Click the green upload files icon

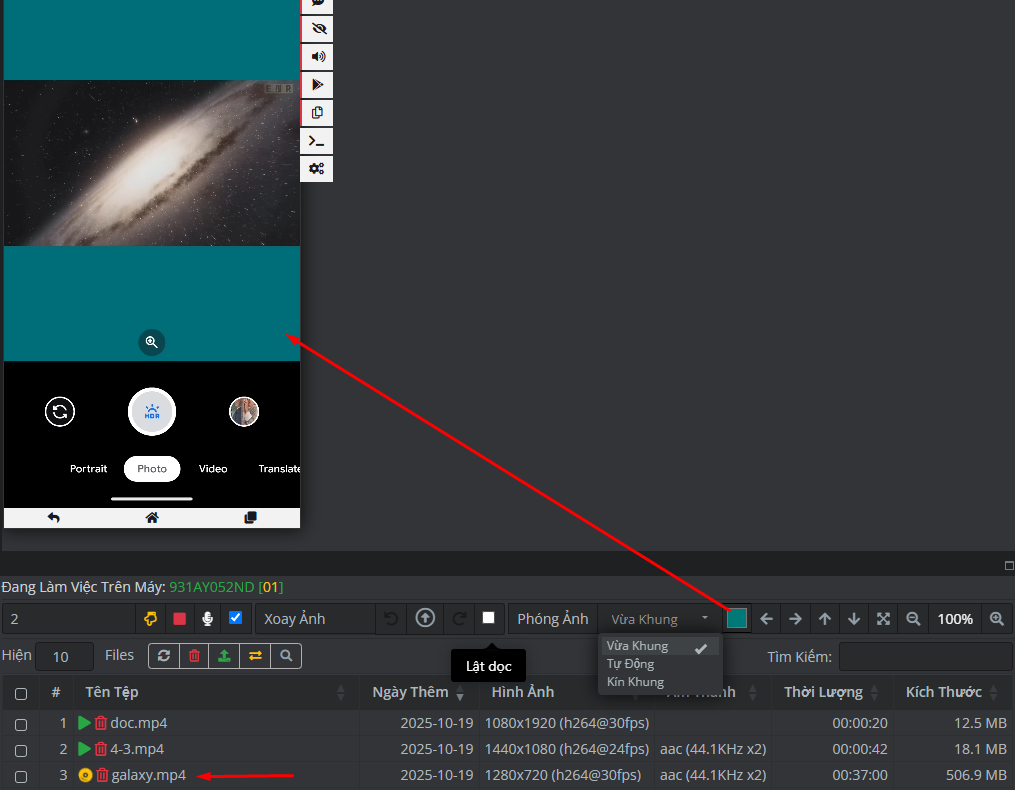pyautogui.click(x=225, y=656)
